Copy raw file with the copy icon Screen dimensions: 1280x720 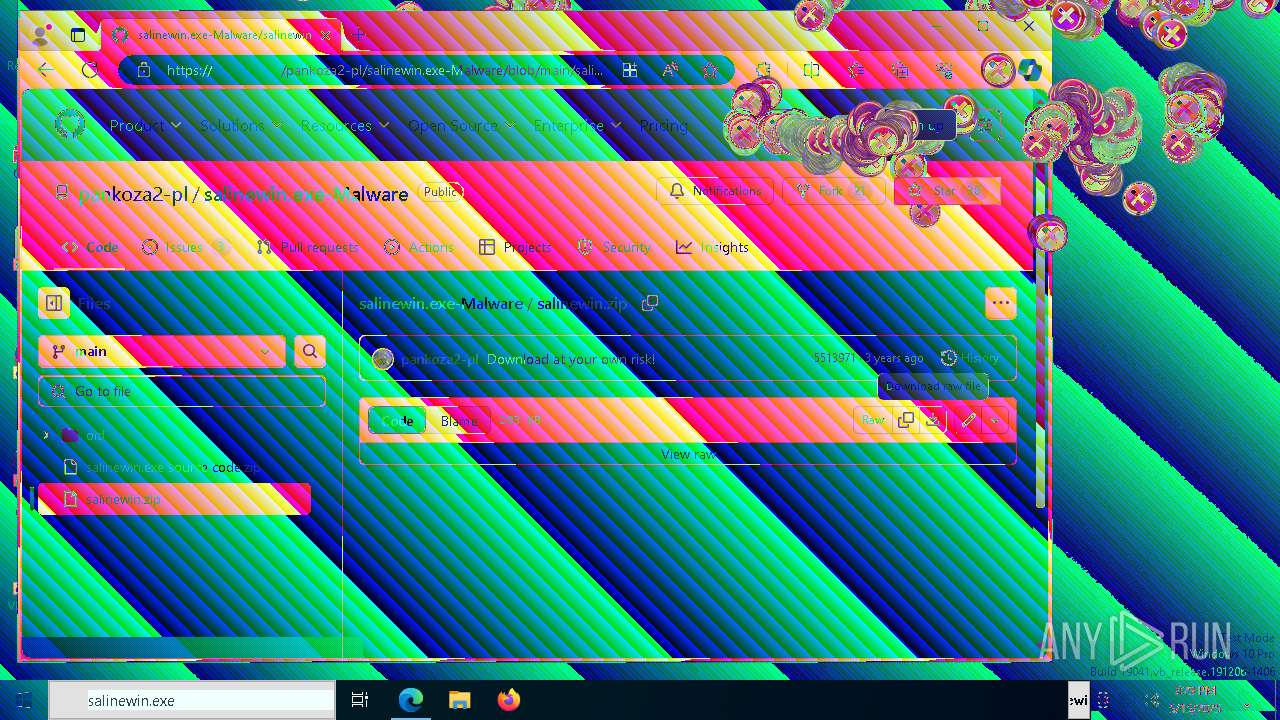906,421
